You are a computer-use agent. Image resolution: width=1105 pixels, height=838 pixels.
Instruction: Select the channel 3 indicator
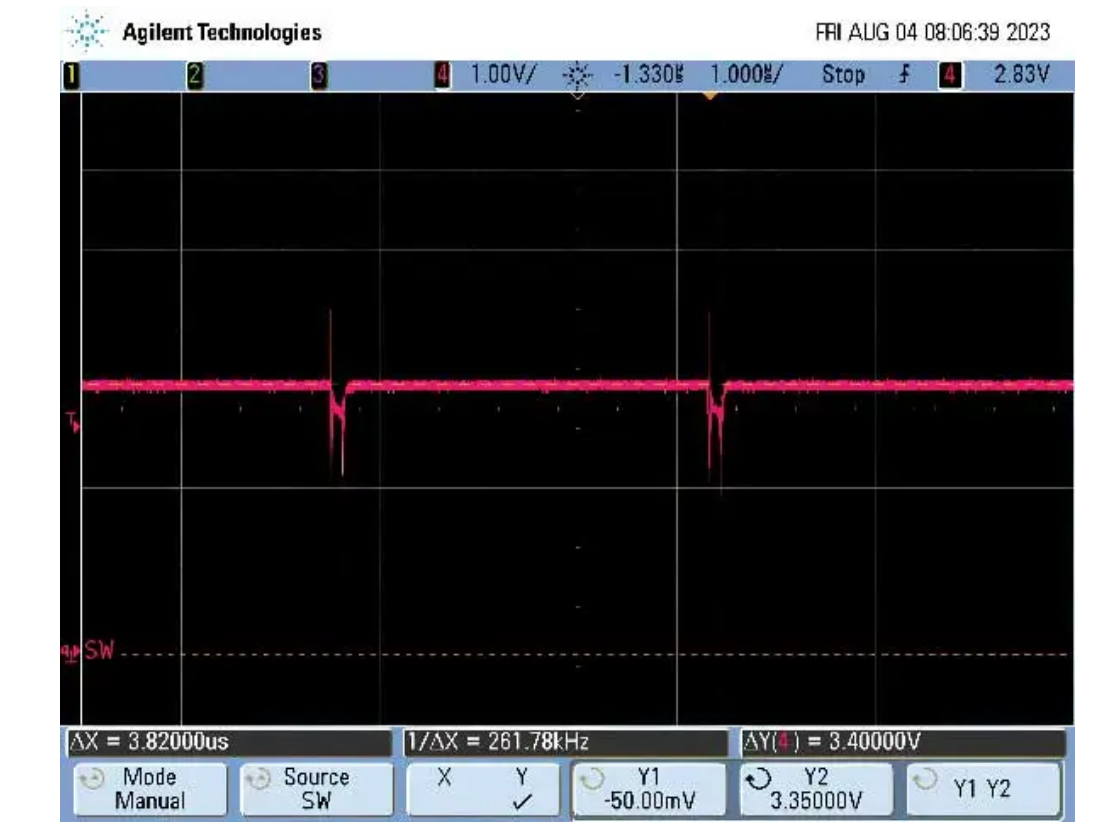click(x=319, y=75)
